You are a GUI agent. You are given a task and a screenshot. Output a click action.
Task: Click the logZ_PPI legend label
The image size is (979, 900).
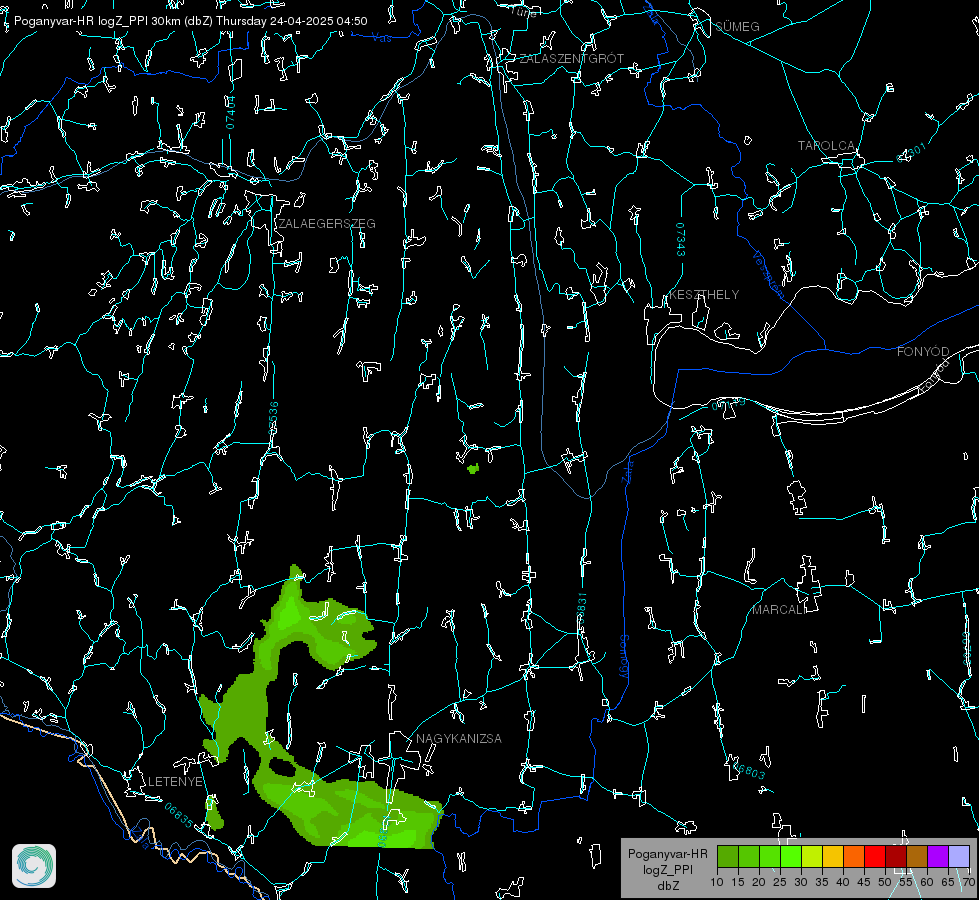tap(667, 869)
